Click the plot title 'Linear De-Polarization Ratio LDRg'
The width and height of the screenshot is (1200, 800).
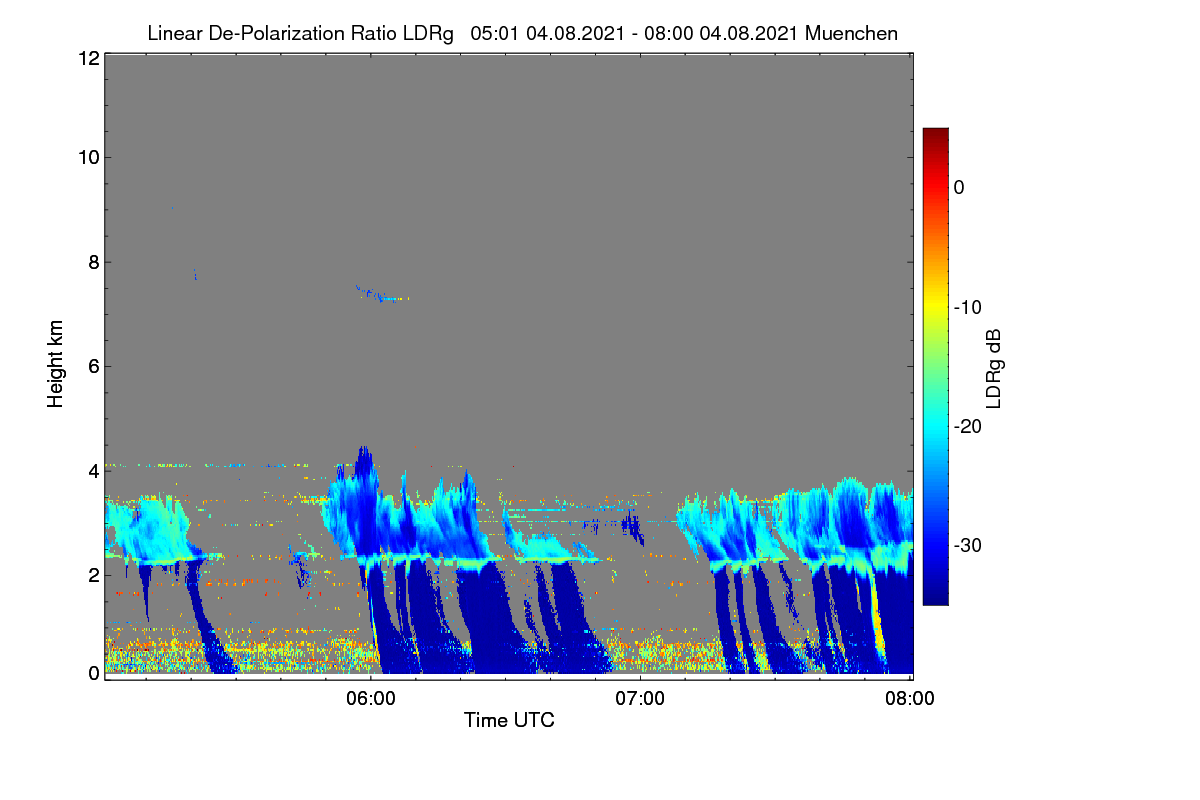click(x=300, y=33)
